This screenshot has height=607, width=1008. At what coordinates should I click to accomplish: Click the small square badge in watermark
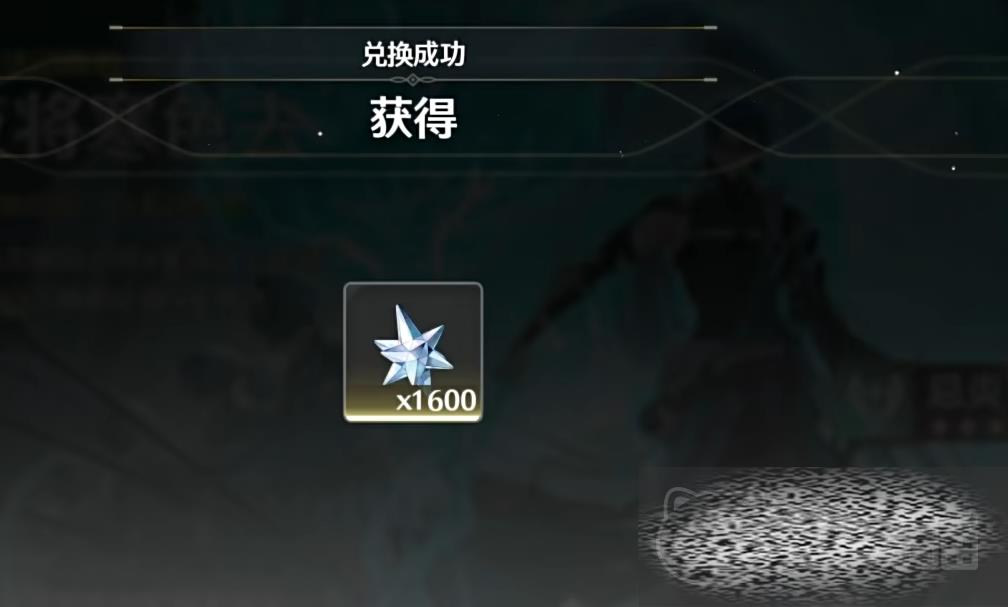[x=960, y=554]
